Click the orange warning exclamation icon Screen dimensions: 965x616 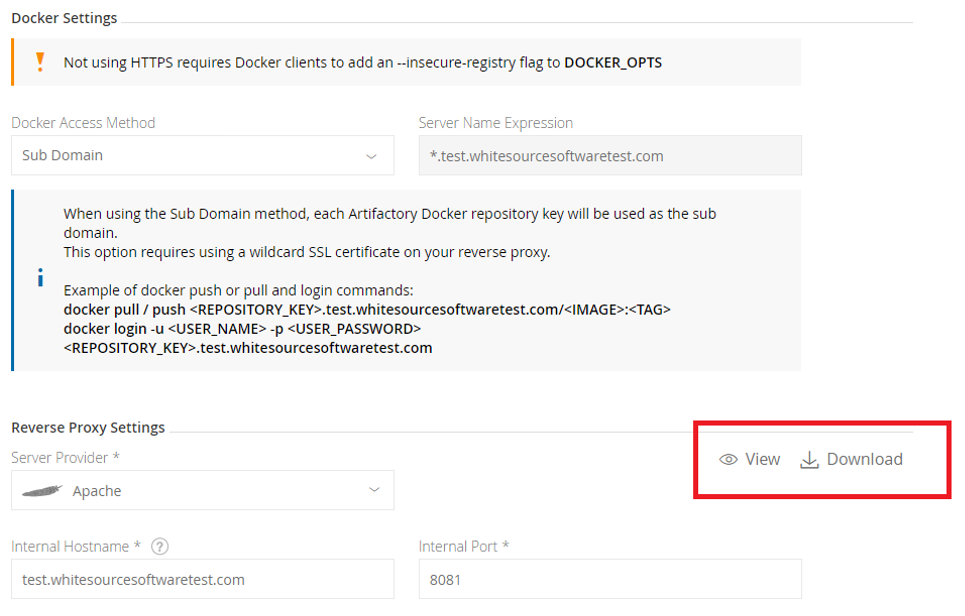coord(40,62)
